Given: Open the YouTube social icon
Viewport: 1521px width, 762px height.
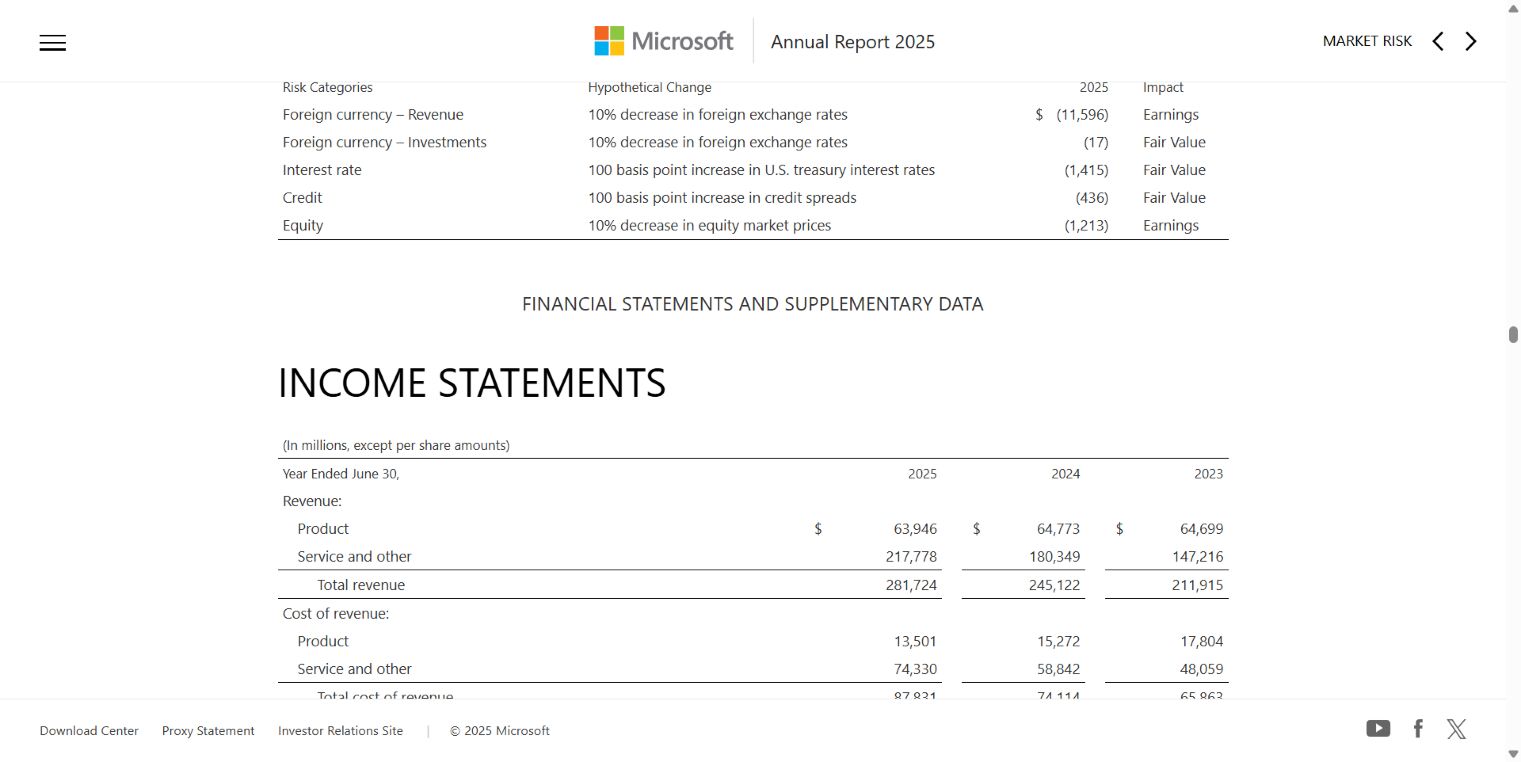Looking at the screenshot, I should pos(1378,729).
